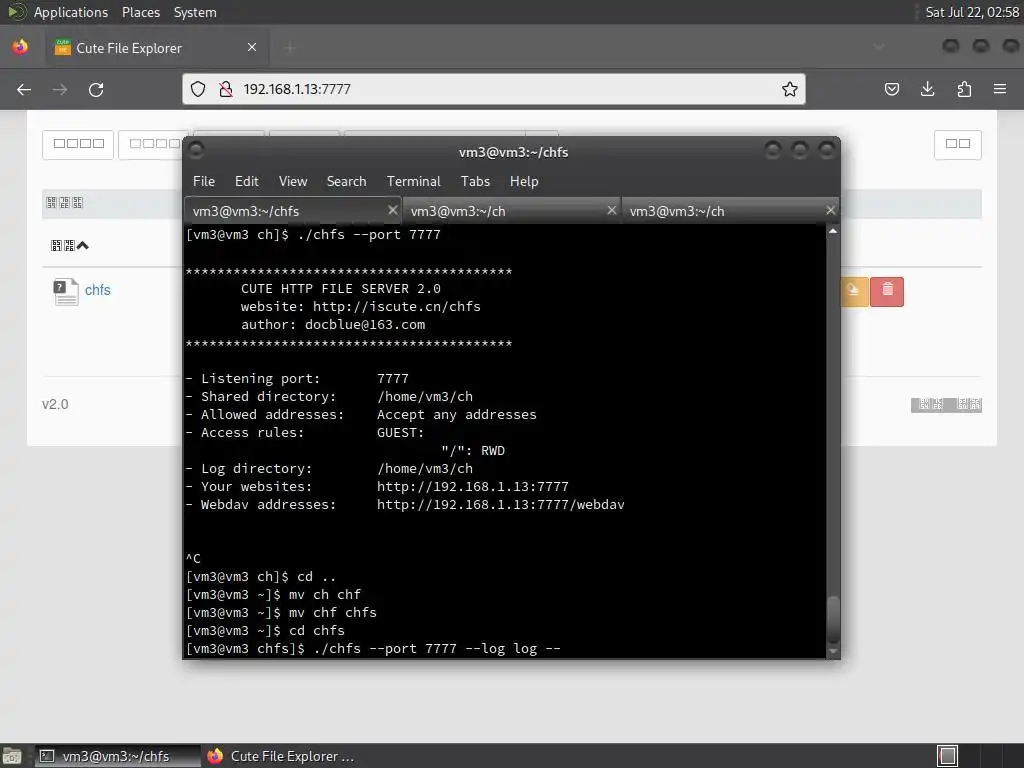The height and width of the screenshot is (768, 1024).
Task: Open List all tabs dropdown arrow
Action: point(879,47)
